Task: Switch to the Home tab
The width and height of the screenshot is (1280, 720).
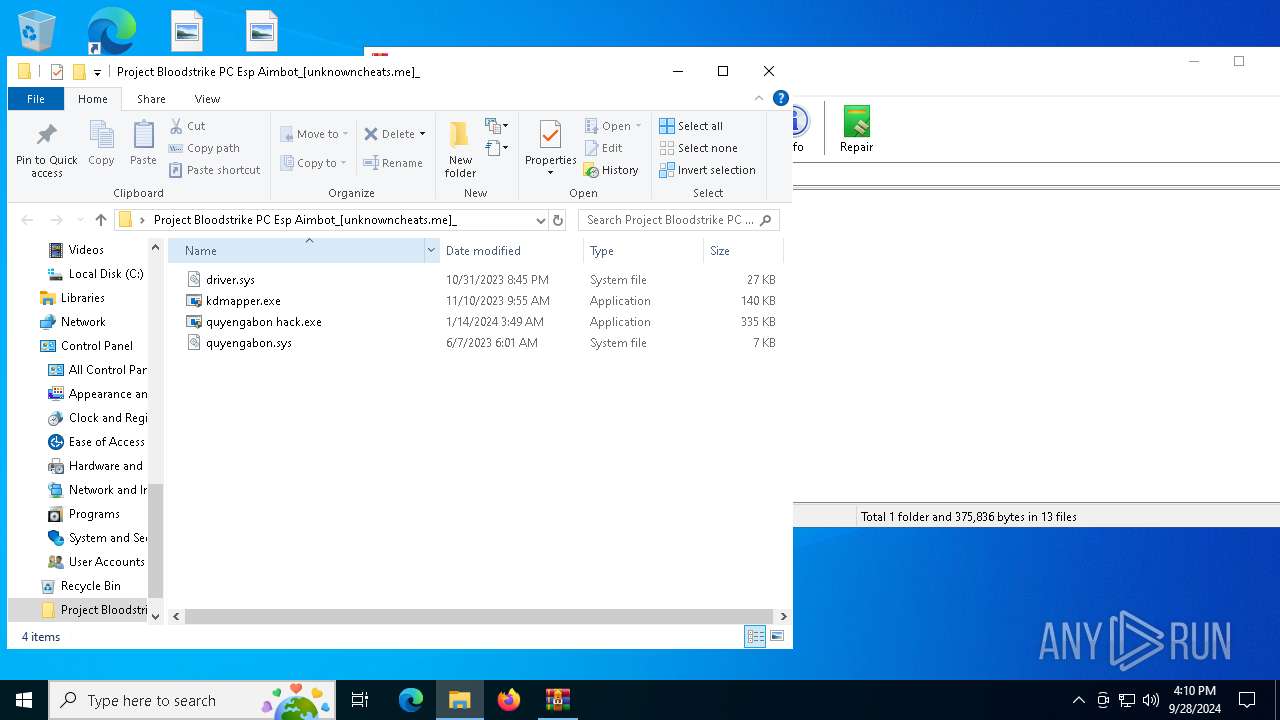Action: [x=93, y=99]
